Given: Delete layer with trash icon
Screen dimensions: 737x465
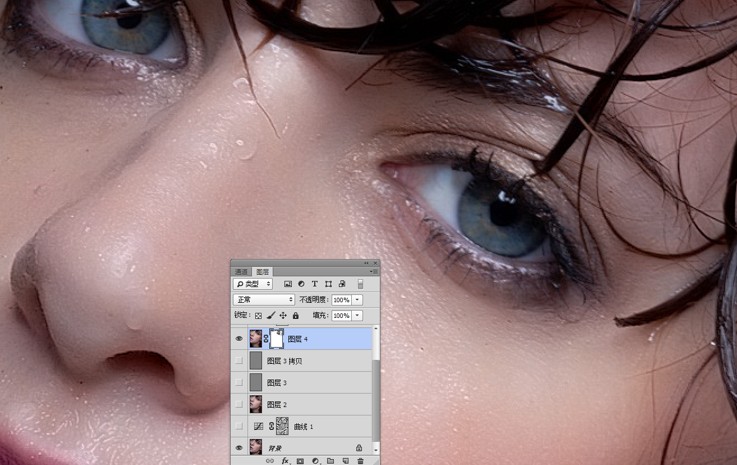Looking at the screenshot, I should coord(361,461).
